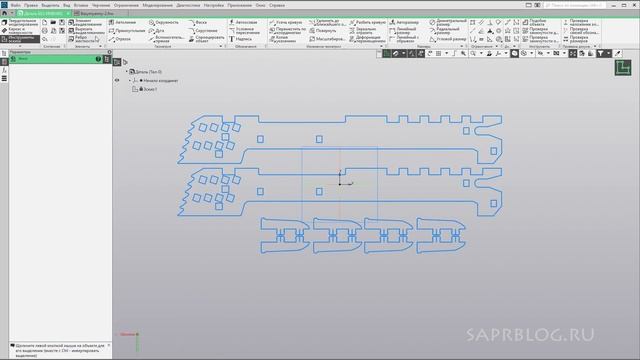Open the Вид menu

coord(67,5)
